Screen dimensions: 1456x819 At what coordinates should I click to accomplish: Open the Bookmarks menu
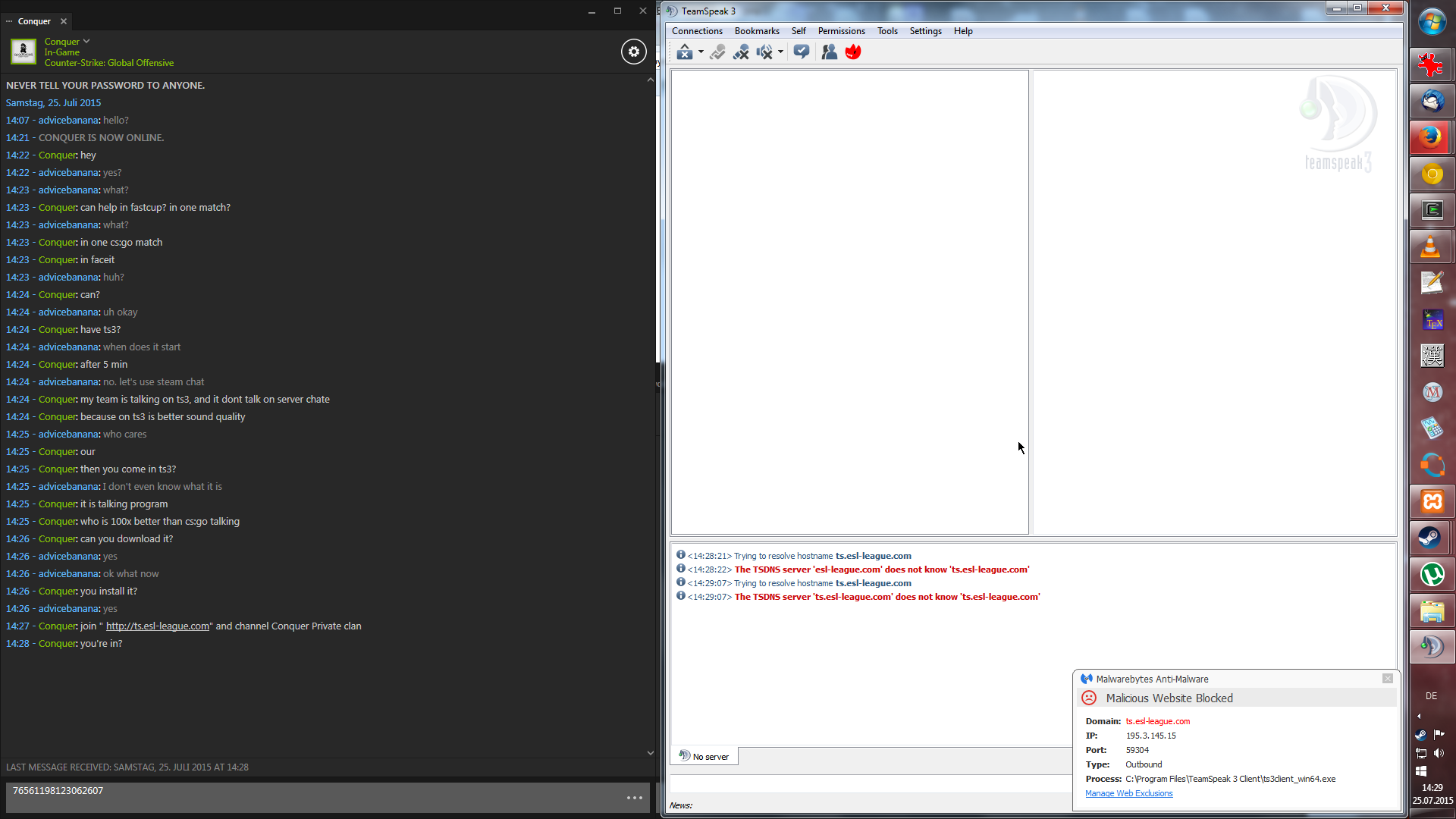pyautogui.click(x=756, y=31)
